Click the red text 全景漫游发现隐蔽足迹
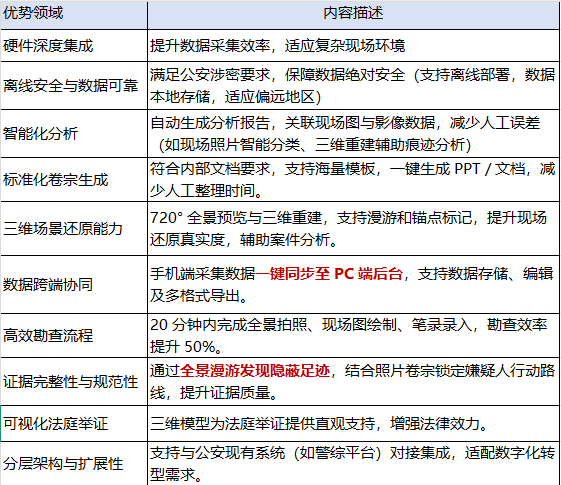 255,371
